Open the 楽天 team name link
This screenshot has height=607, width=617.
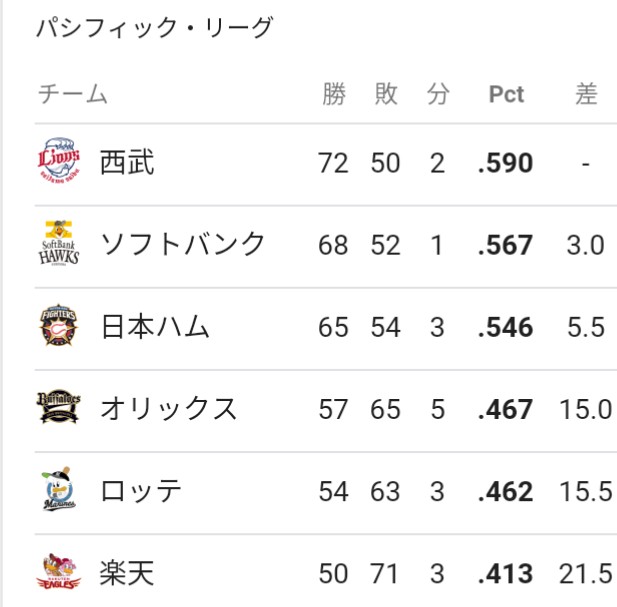127,573
